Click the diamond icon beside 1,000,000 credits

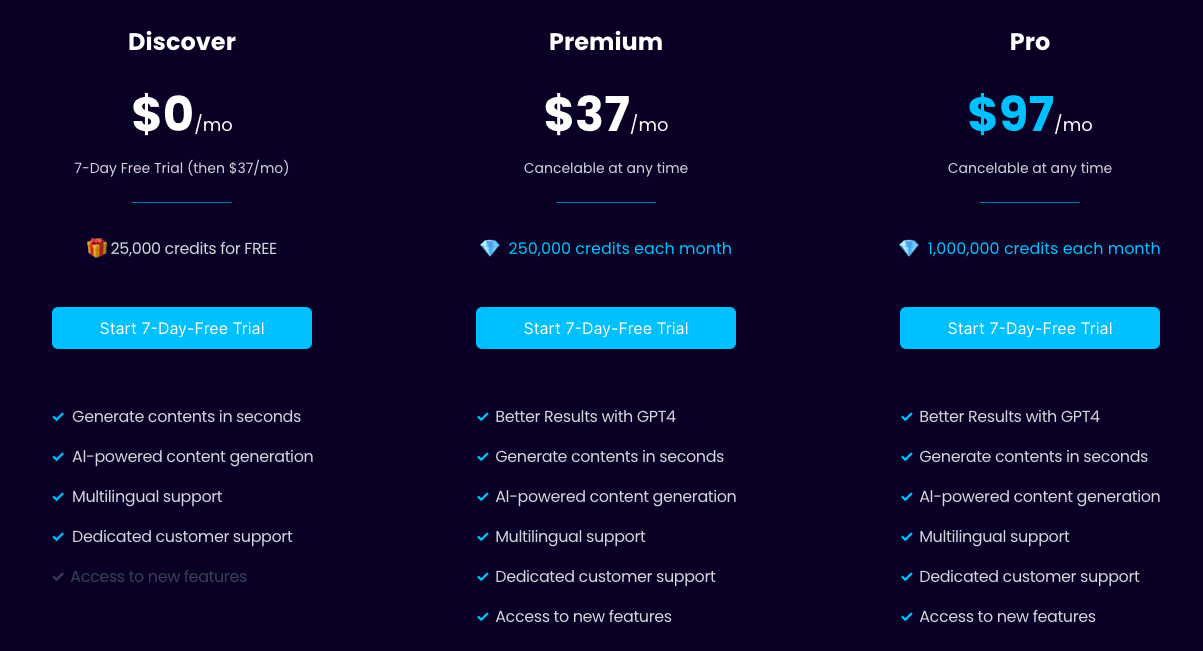click(x=908, y=248)
